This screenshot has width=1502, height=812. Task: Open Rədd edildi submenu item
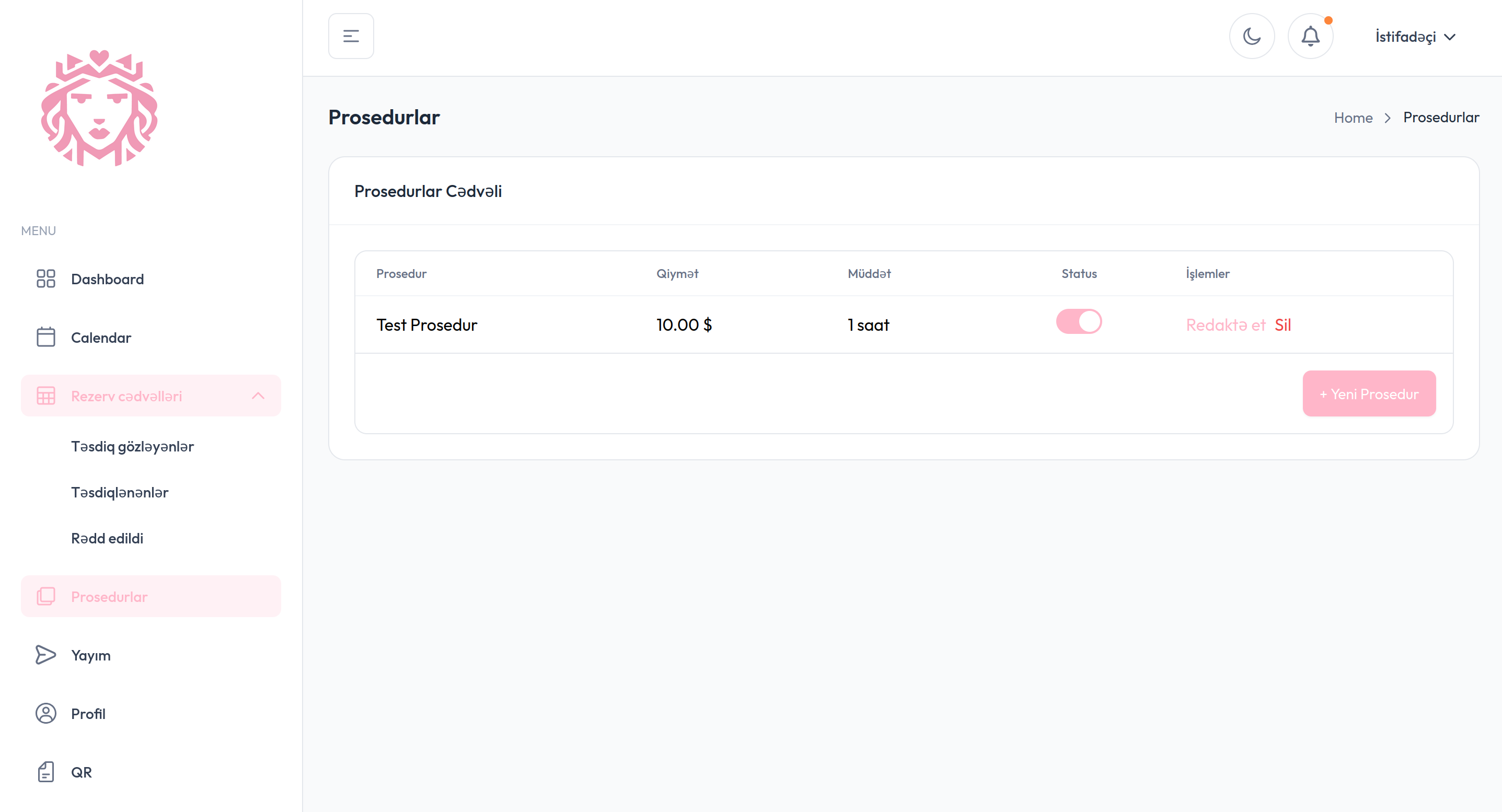pyautogui.click(x=107, y=538)
